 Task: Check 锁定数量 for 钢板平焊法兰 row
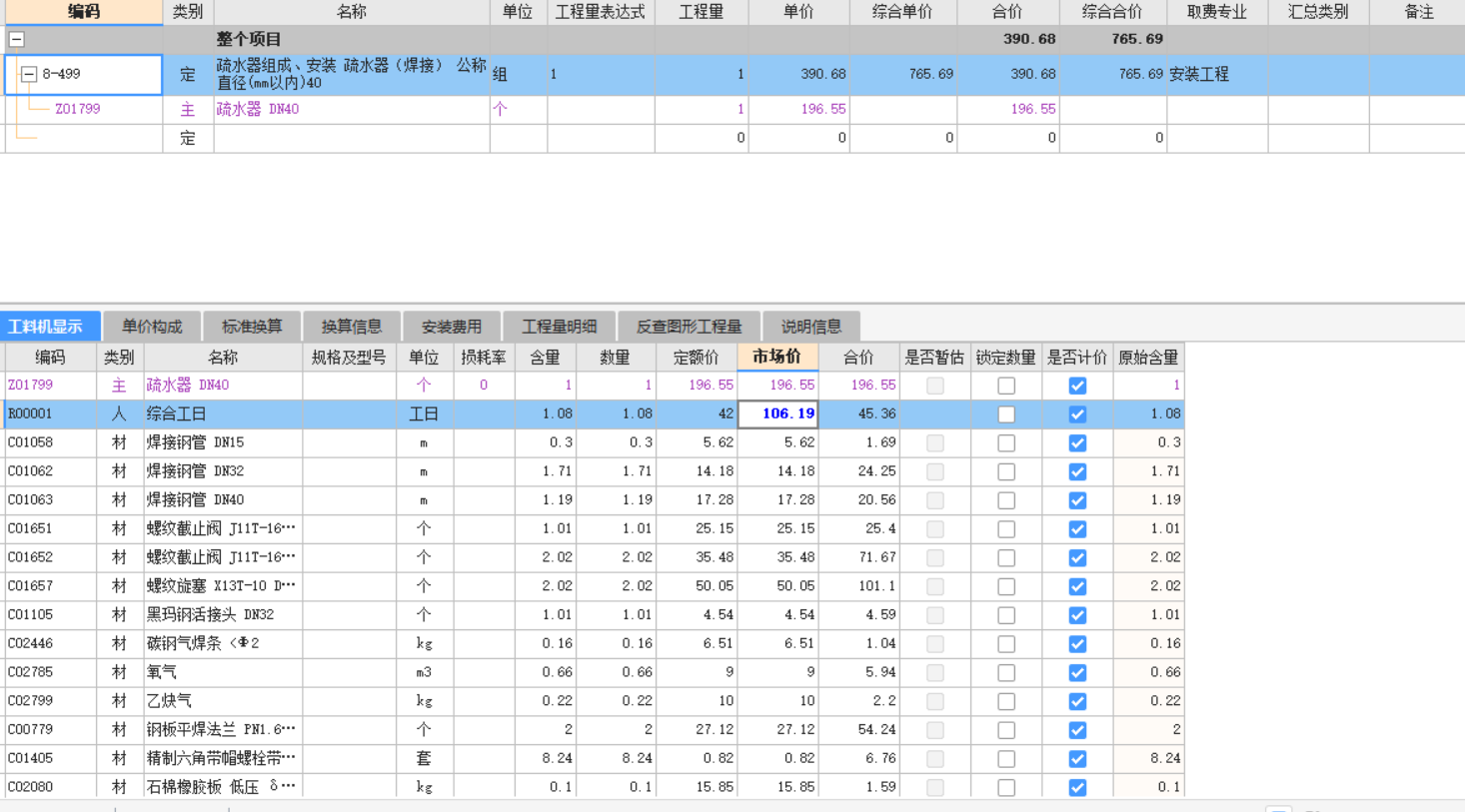(x=1006, y=730)
